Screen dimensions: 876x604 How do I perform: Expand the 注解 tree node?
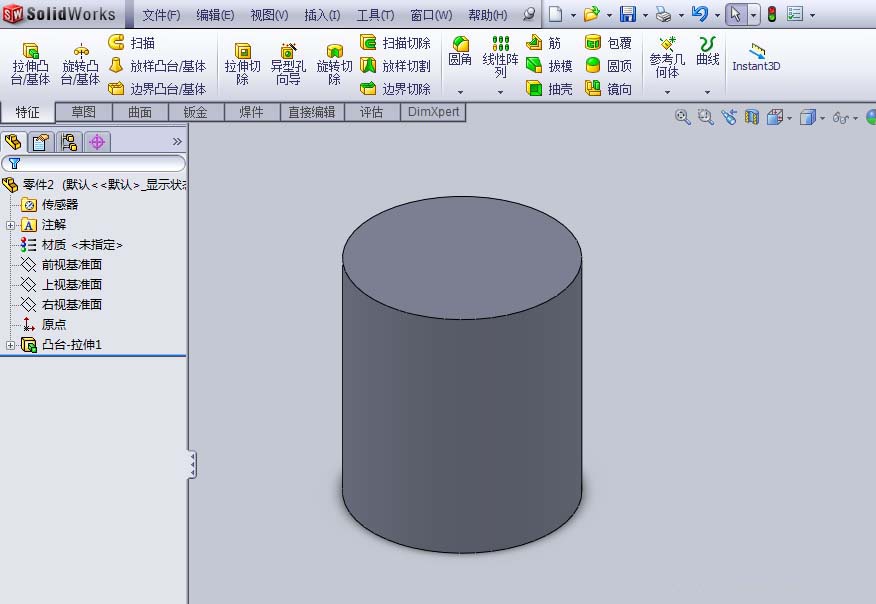click(x=10, y=225)
